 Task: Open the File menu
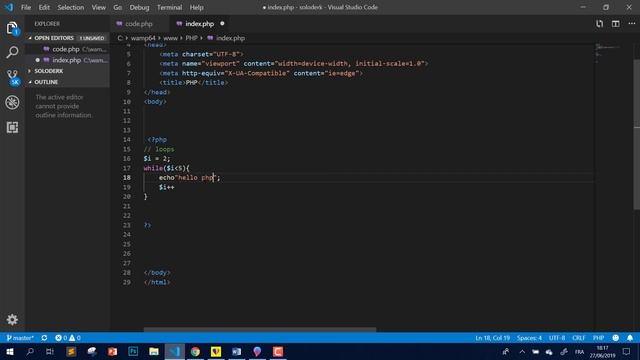pos(26,7)
